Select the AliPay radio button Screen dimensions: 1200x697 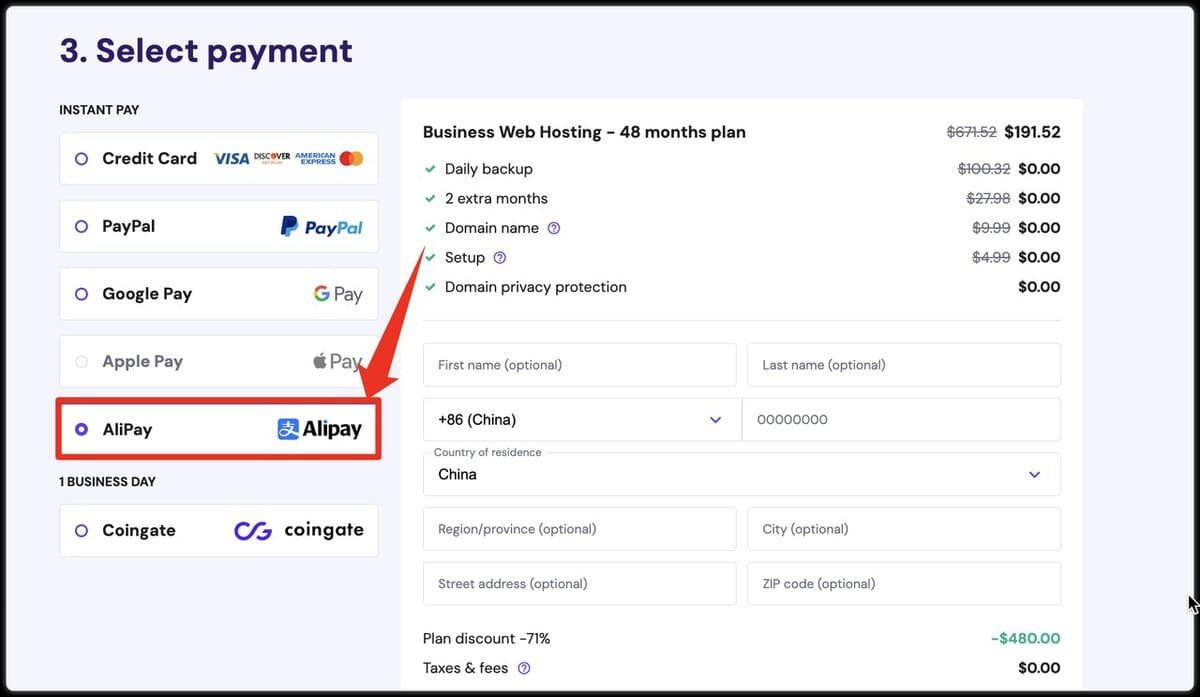82,430
